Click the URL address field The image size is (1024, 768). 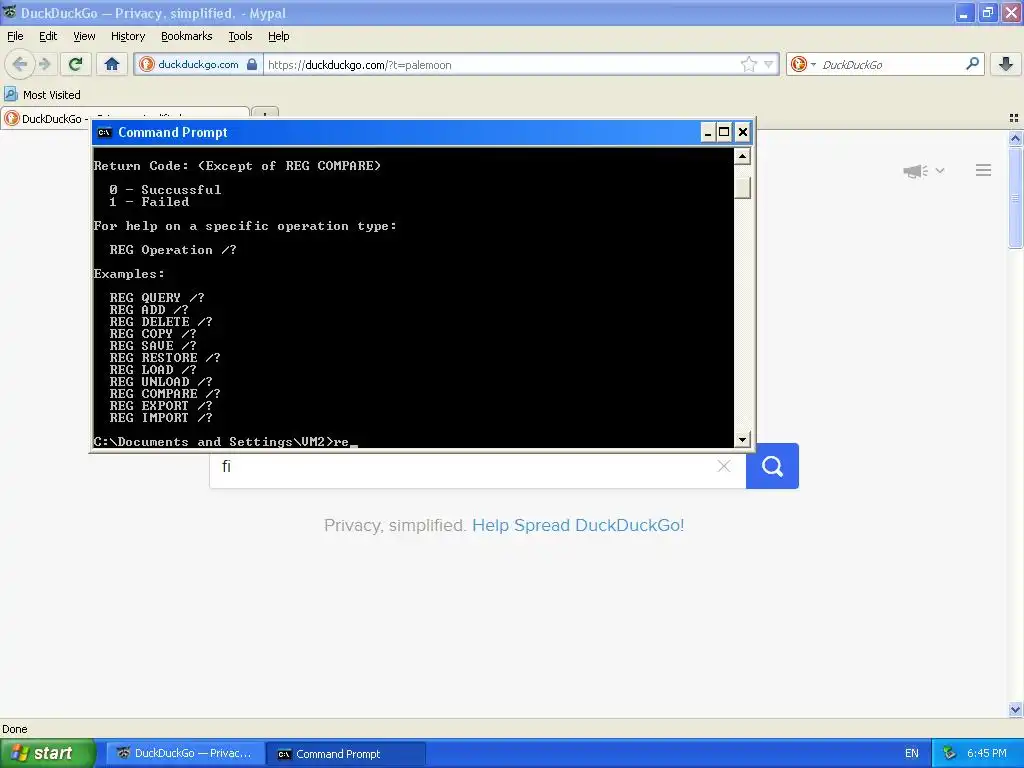500,64
